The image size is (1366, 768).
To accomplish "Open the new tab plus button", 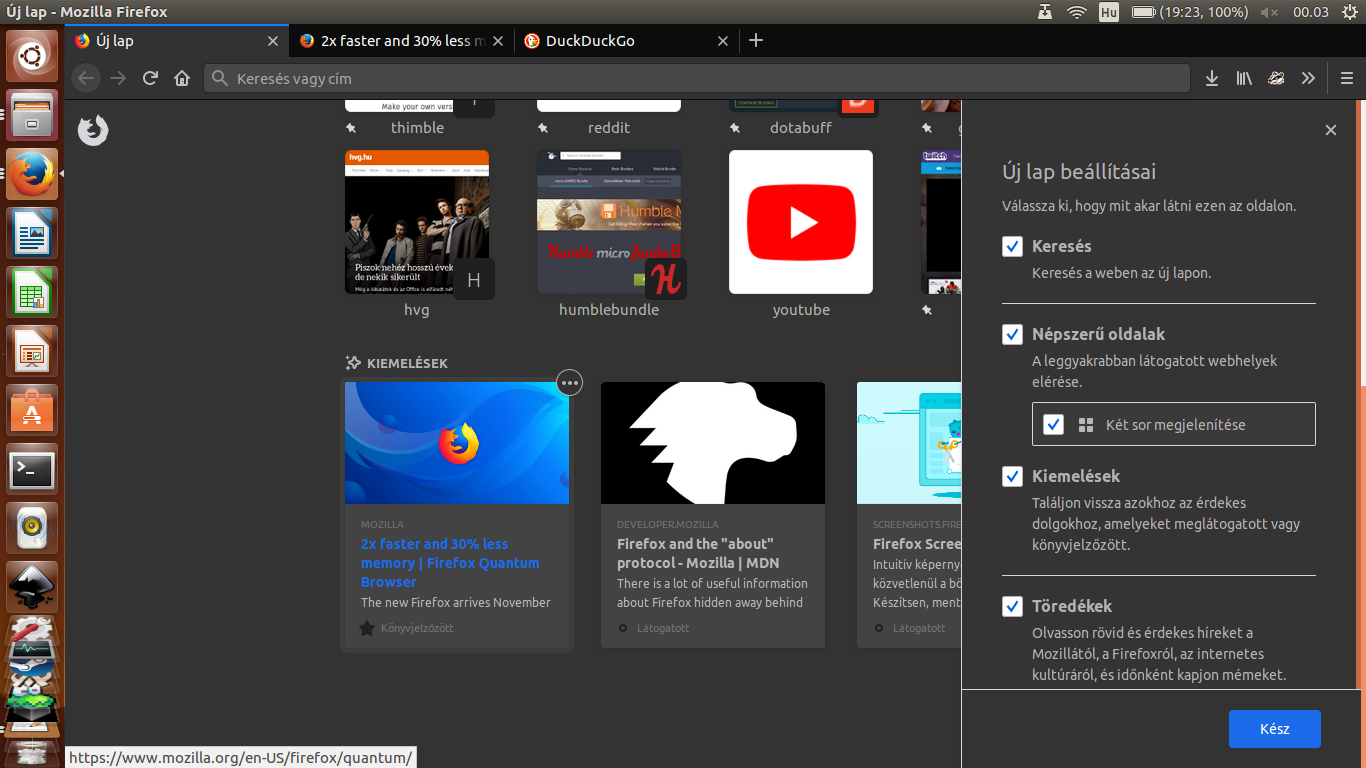I will (756, 40).
